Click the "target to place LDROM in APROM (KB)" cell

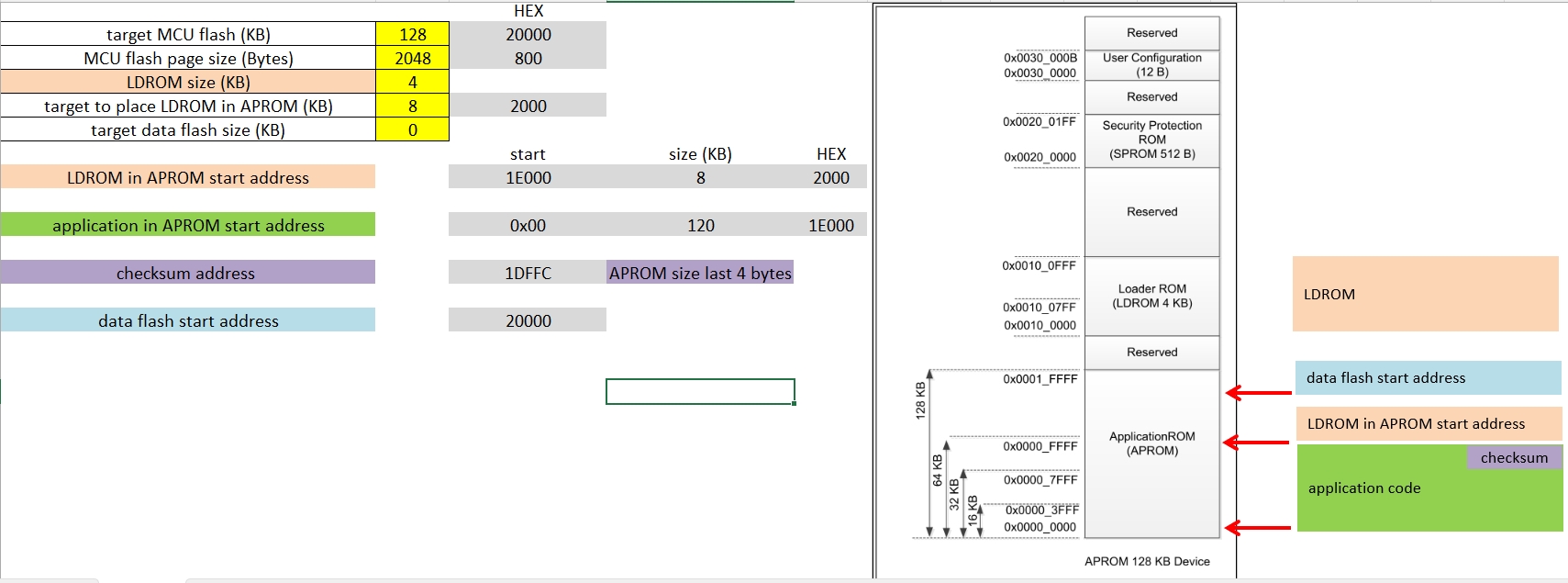tap(188, 106)
